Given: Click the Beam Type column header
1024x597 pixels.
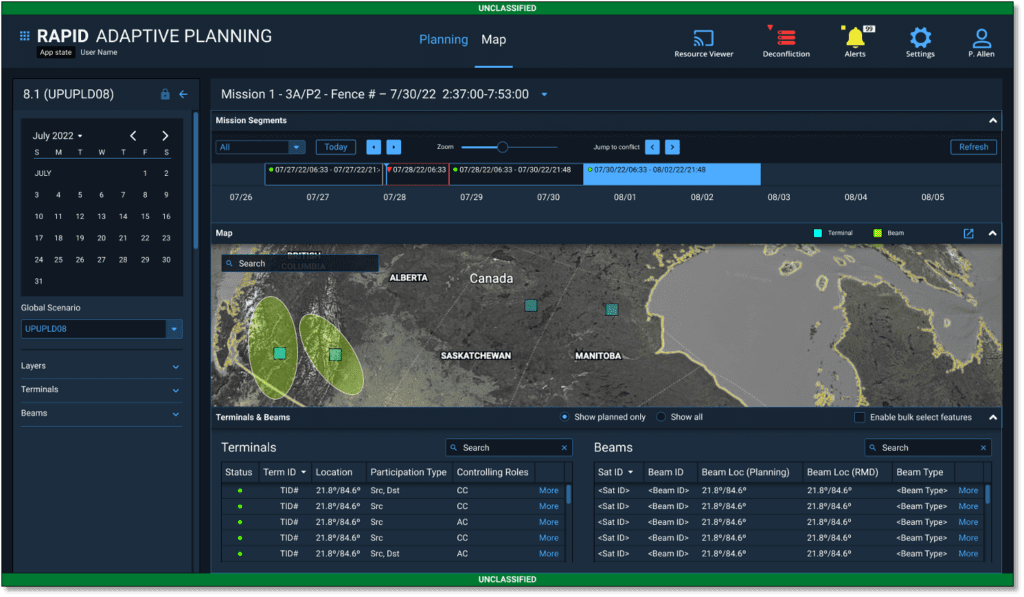Looking at the screenshot, I should coord(920,472).
